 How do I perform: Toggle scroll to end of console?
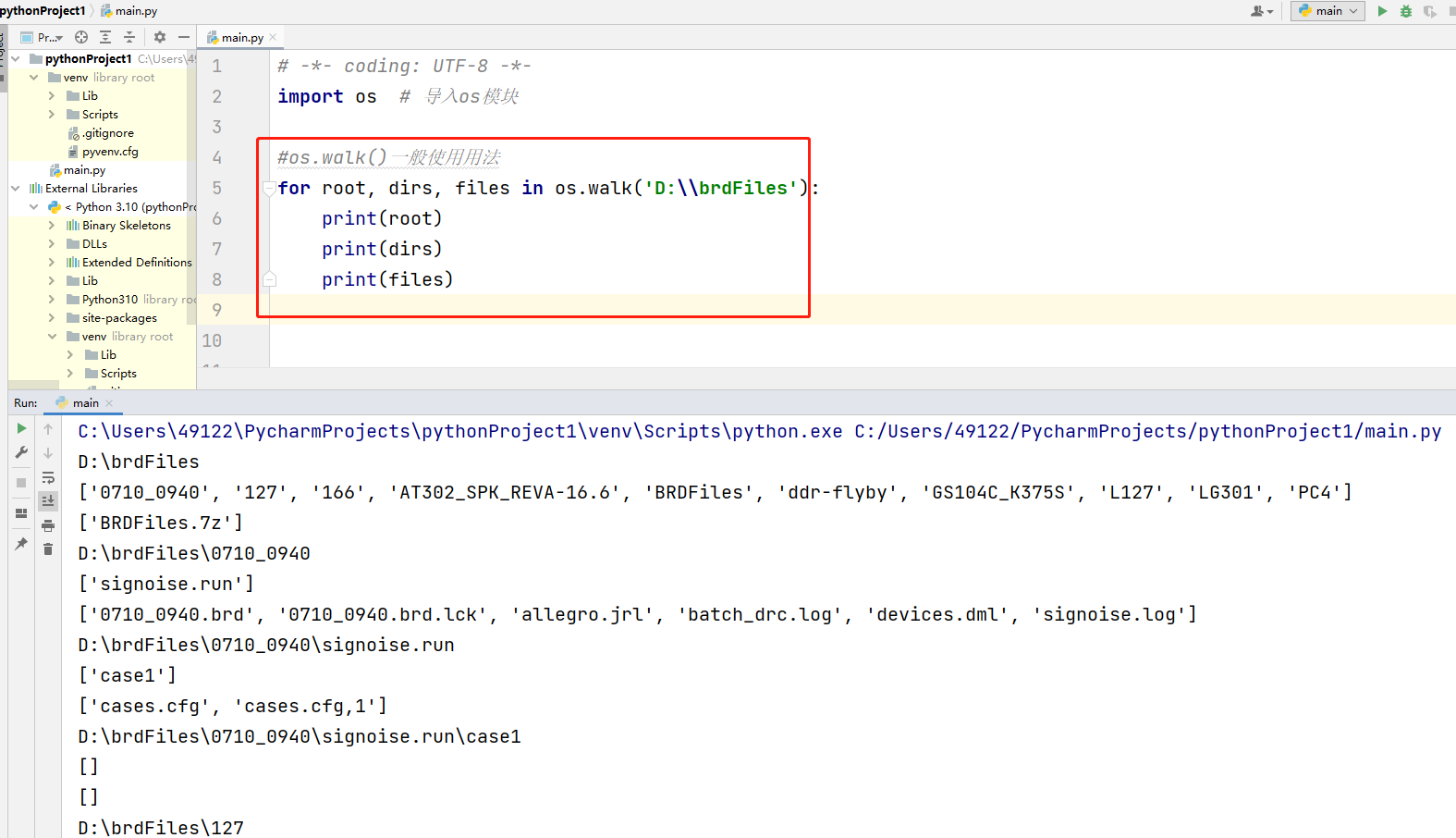[x=48, y=500]
